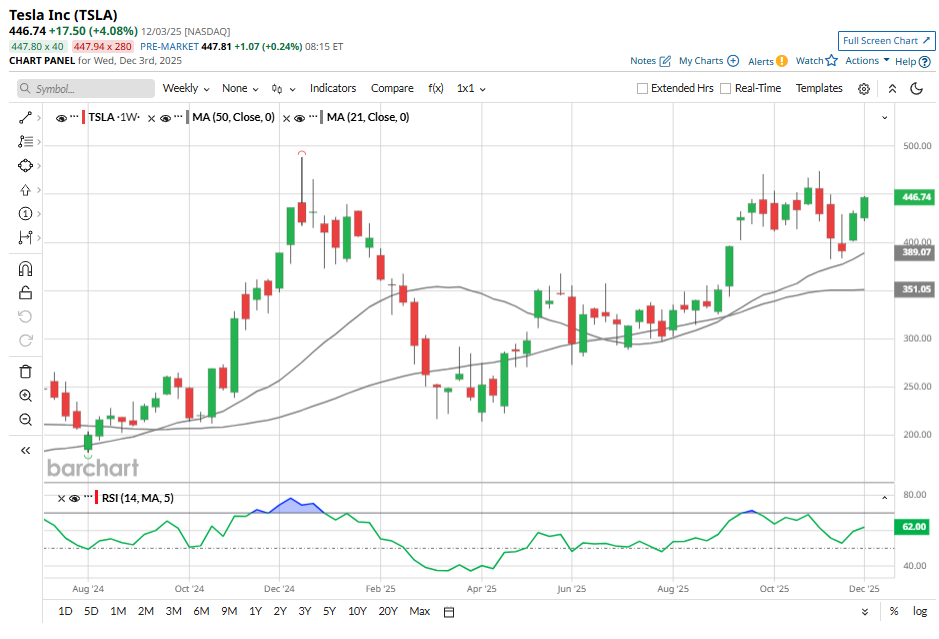Add to watchlist with star icon
The width and height of the screenshot is (939, 639).
click(x=831, y=60)
